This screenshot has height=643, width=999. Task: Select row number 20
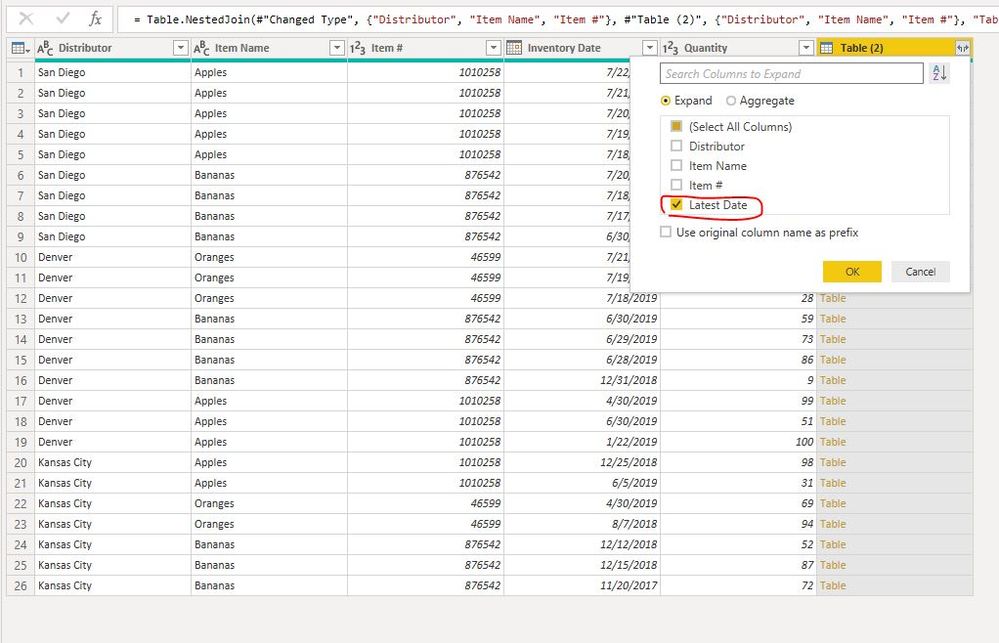[x=20, y=463]
